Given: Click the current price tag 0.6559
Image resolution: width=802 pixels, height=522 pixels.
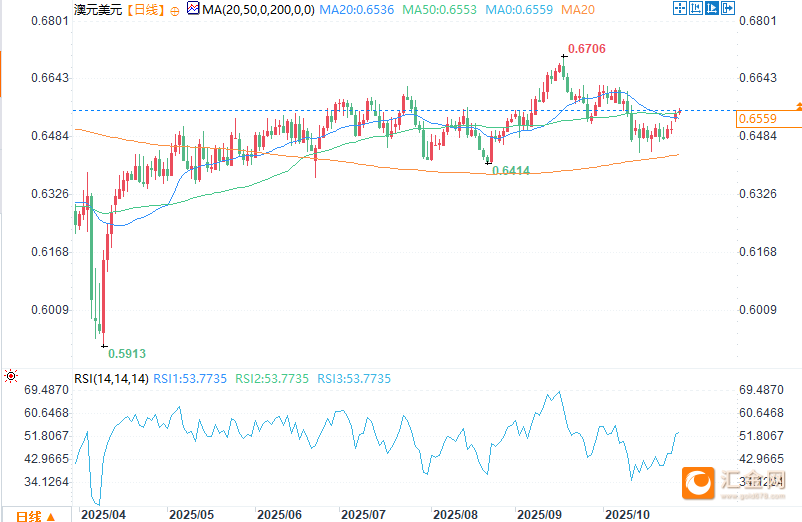Looking at the screenshot, I should point(756,119).
